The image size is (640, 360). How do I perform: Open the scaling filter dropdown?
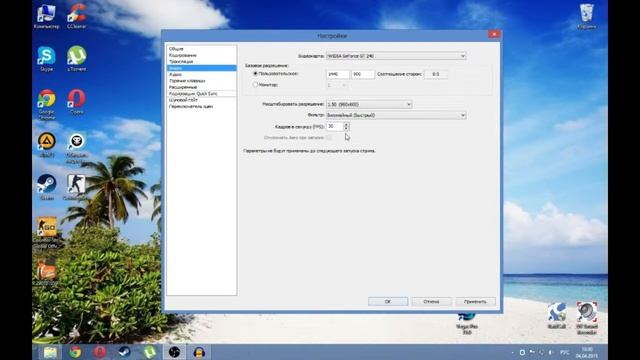396,116
